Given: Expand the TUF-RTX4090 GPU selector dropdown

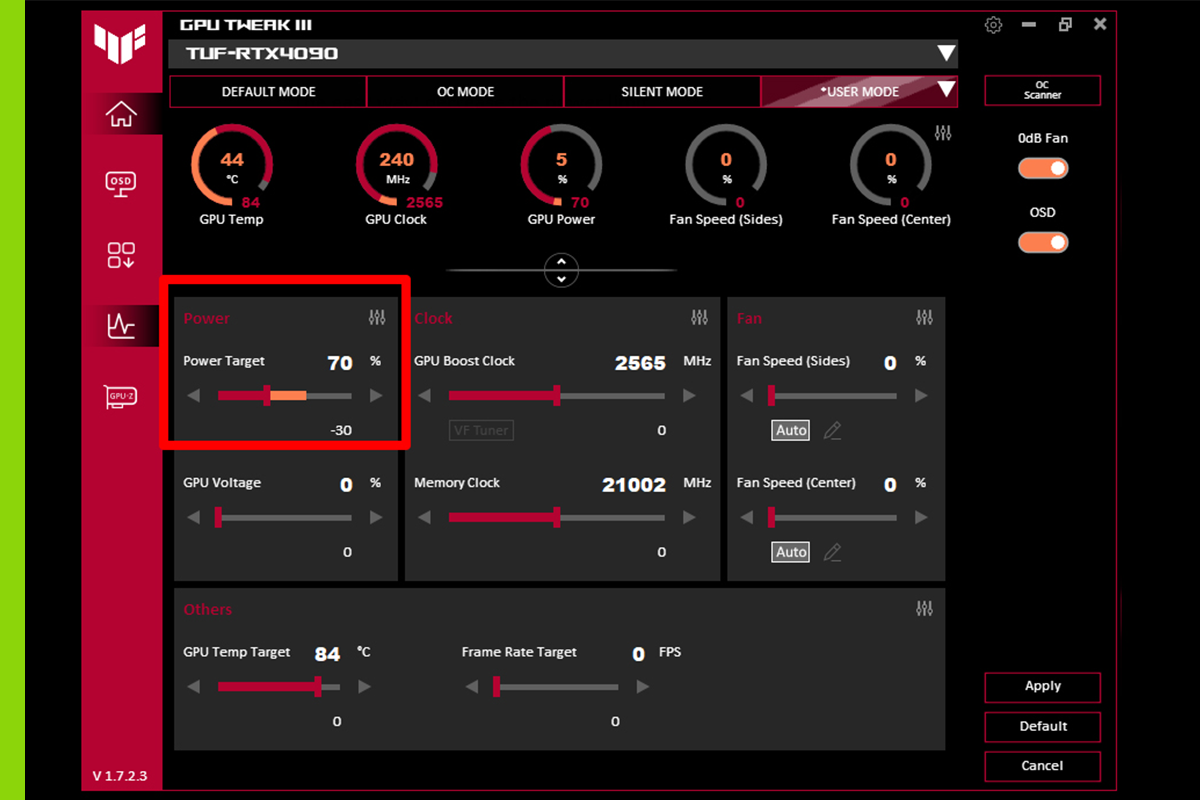Looking at the screenshot, I should [946, 53].
